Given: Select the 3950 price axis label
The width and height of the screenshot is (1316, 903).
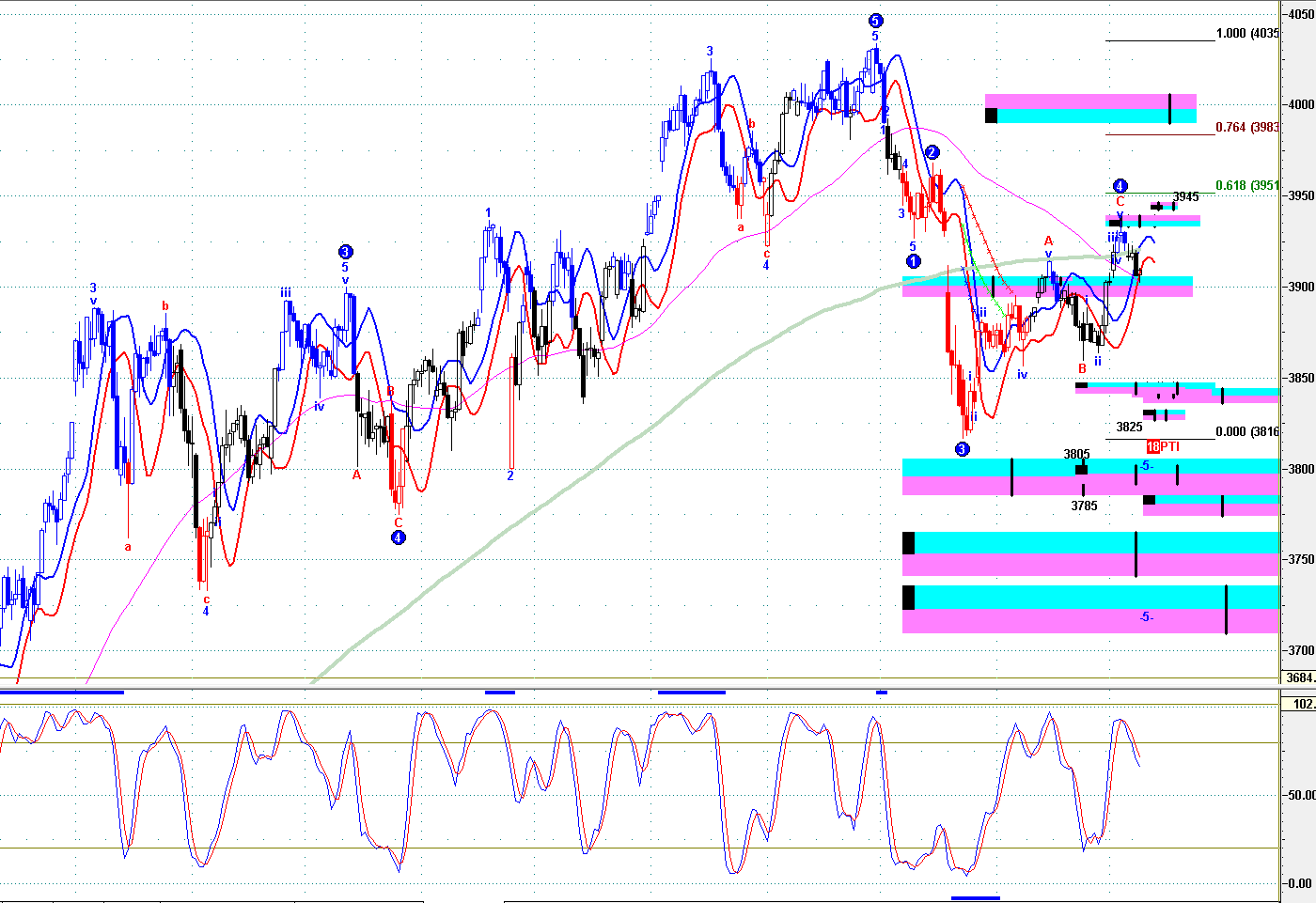Looking at the screenshot, I should pos(1301,196).
